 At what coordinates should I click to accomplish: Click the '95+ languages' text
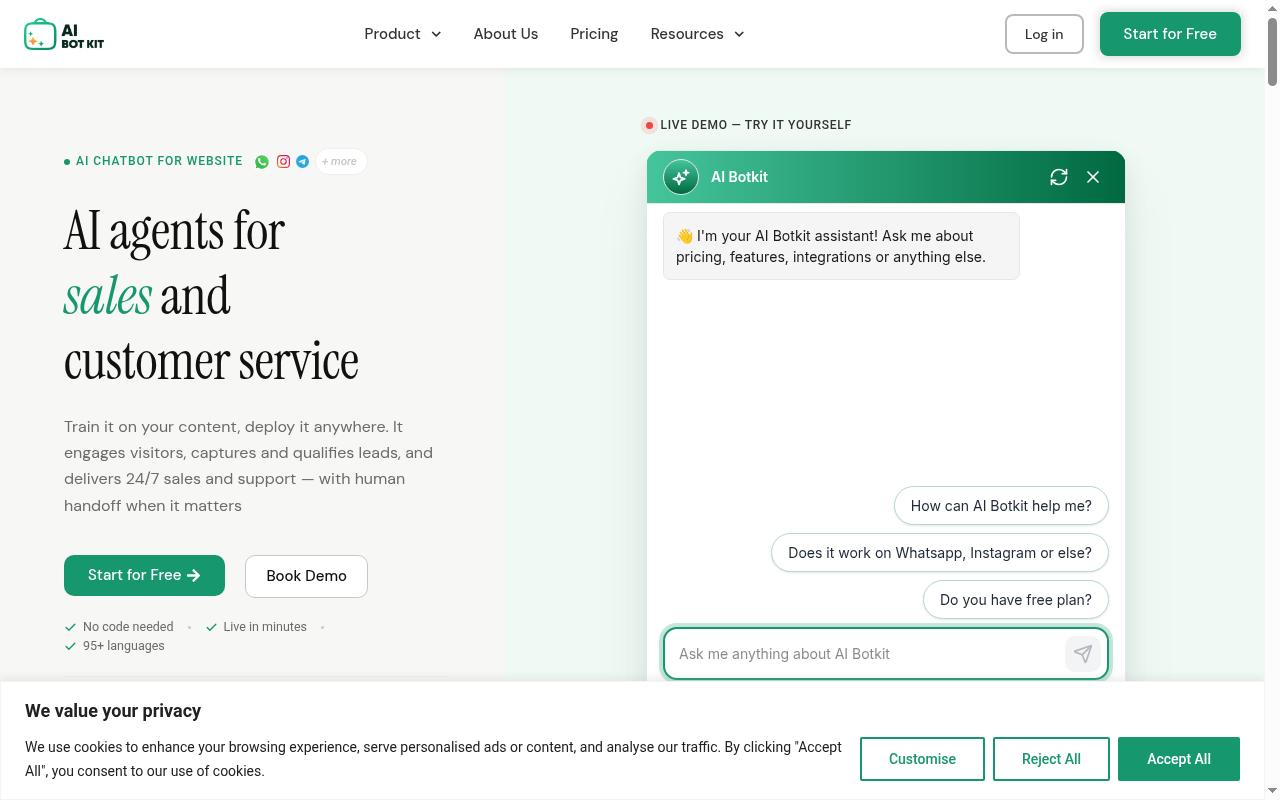pyautogui.click(x=124, y=646)
